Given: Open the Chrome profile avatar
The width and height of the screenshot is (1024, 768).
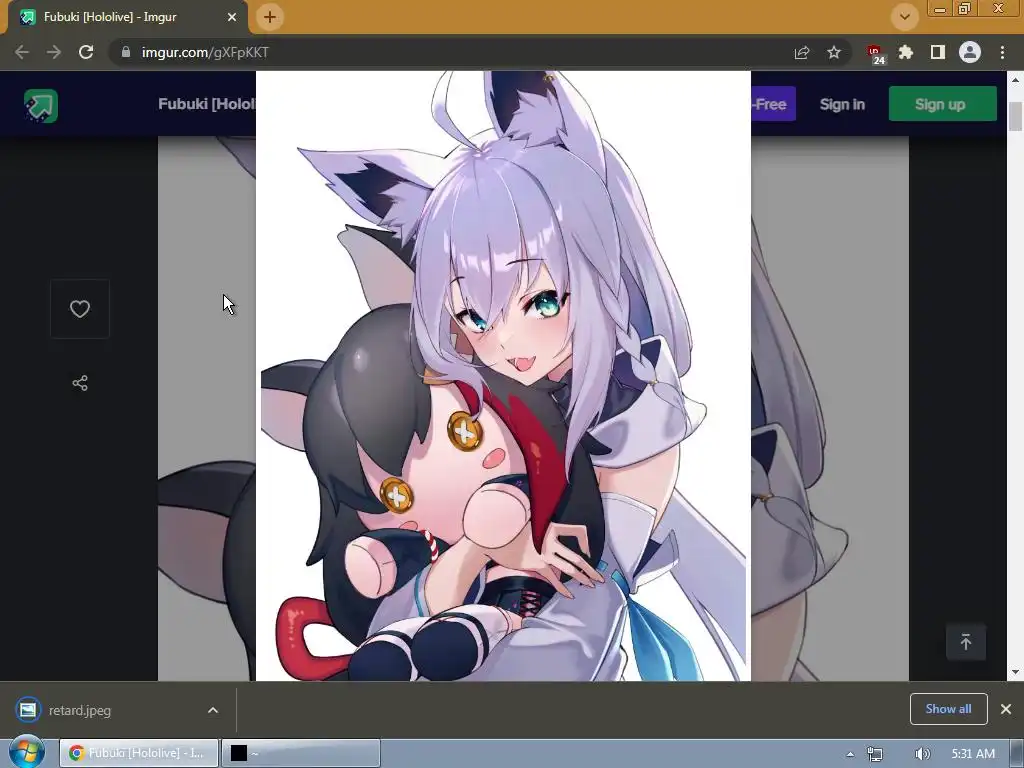Looking at the screenshot, I should [970, 52].
